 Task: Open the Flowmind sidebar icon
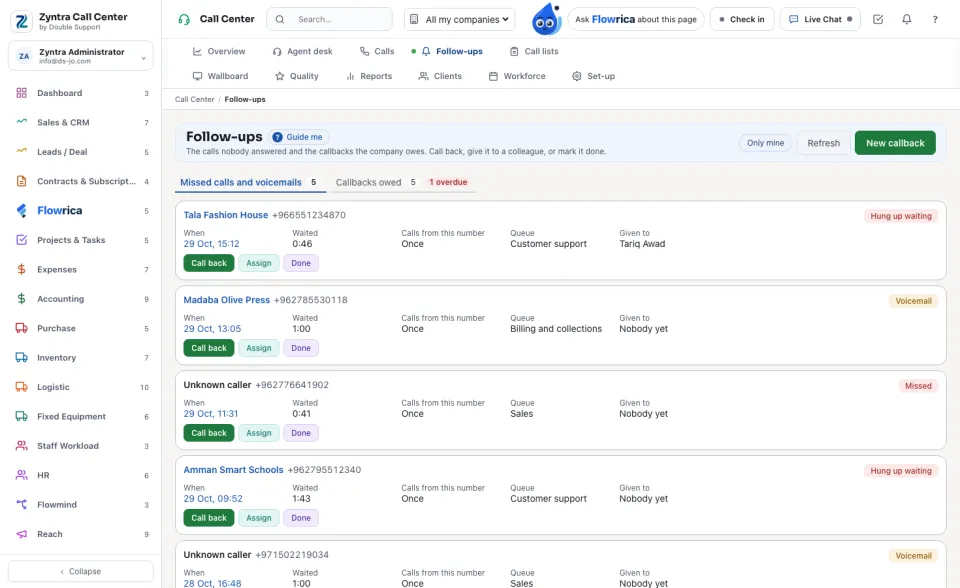[21, 505]
